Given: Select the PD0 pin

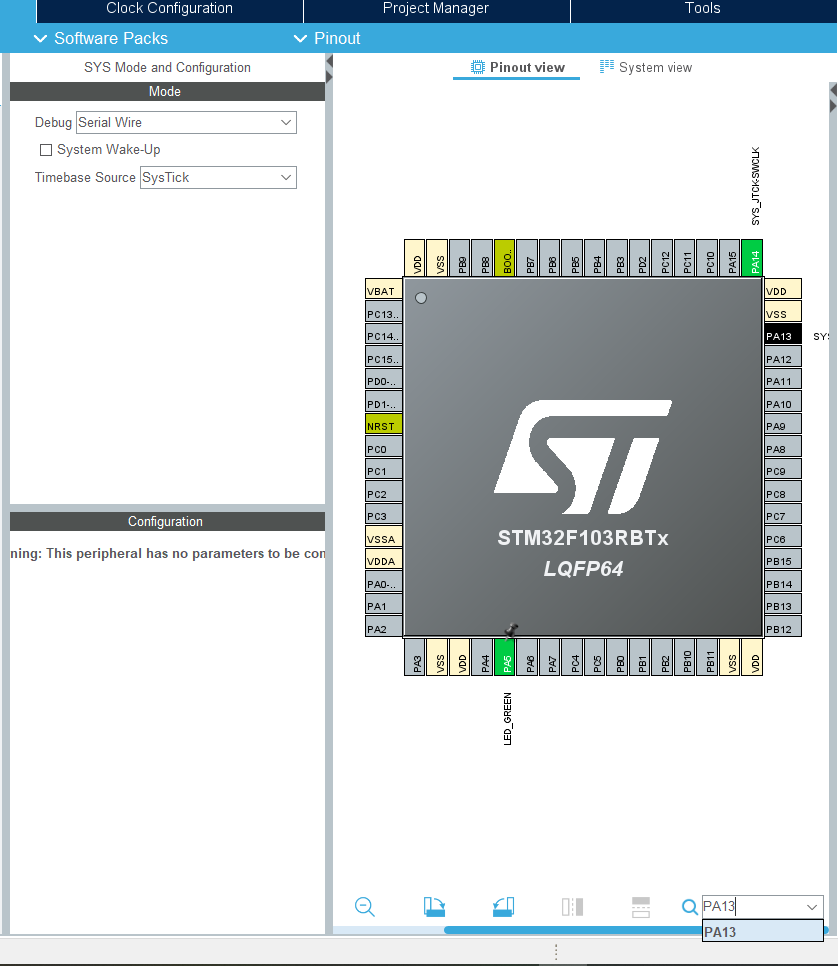Looking at the screenshot, I should coord(384,381).
